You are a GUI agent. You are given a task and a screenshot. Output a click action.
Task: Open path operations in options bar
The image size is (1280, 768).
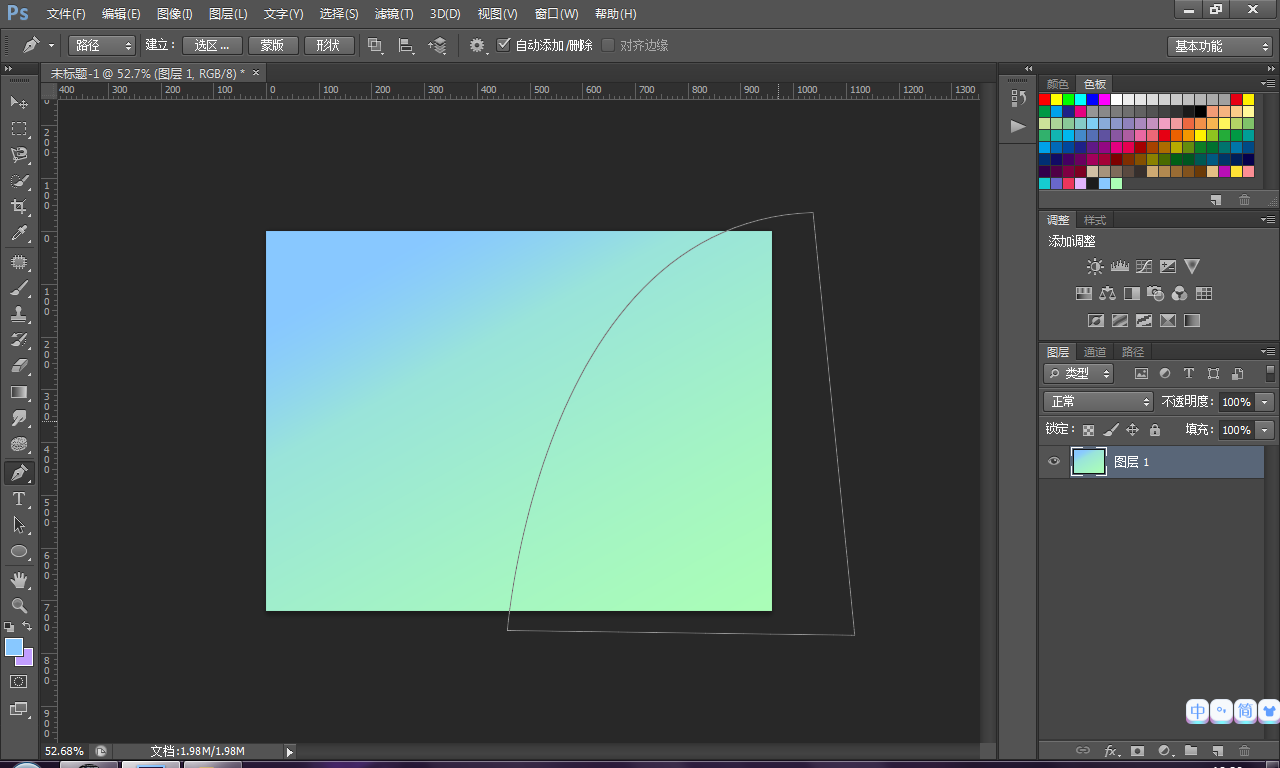[375, 45]
